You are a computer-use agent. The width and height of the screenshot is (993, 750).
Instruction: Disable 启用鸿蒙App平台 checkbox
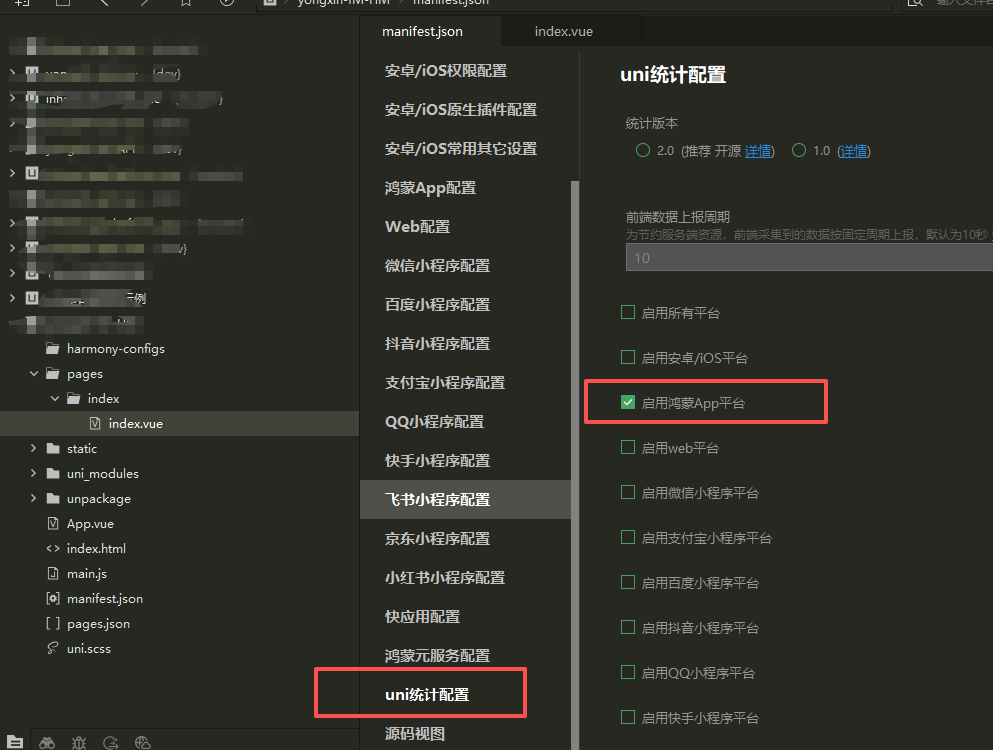click(627, 402)
